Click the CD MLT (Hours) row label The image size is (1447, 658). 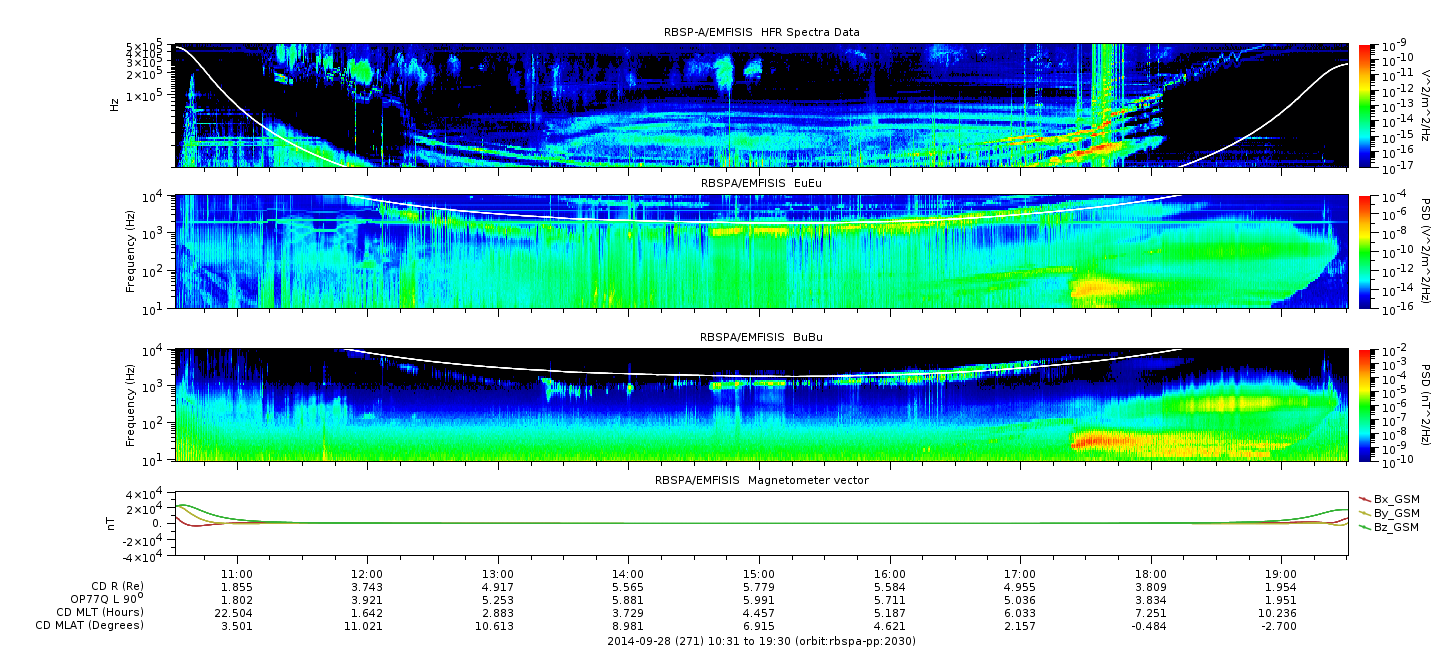coord(99,612)
